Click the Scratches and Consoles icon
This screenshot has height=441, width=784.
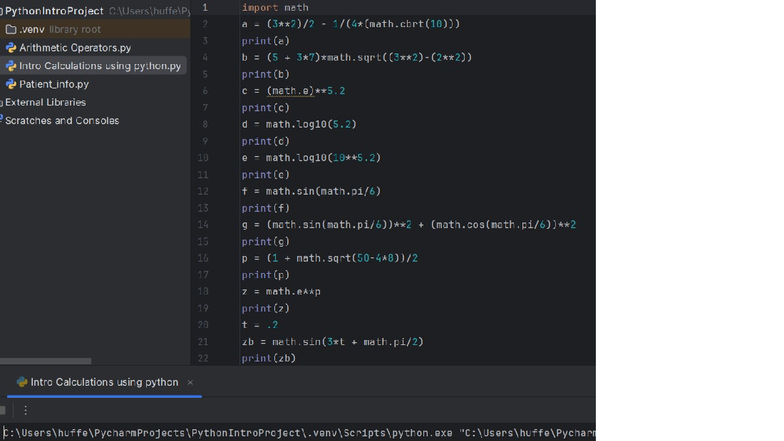(x=2, y=120)
